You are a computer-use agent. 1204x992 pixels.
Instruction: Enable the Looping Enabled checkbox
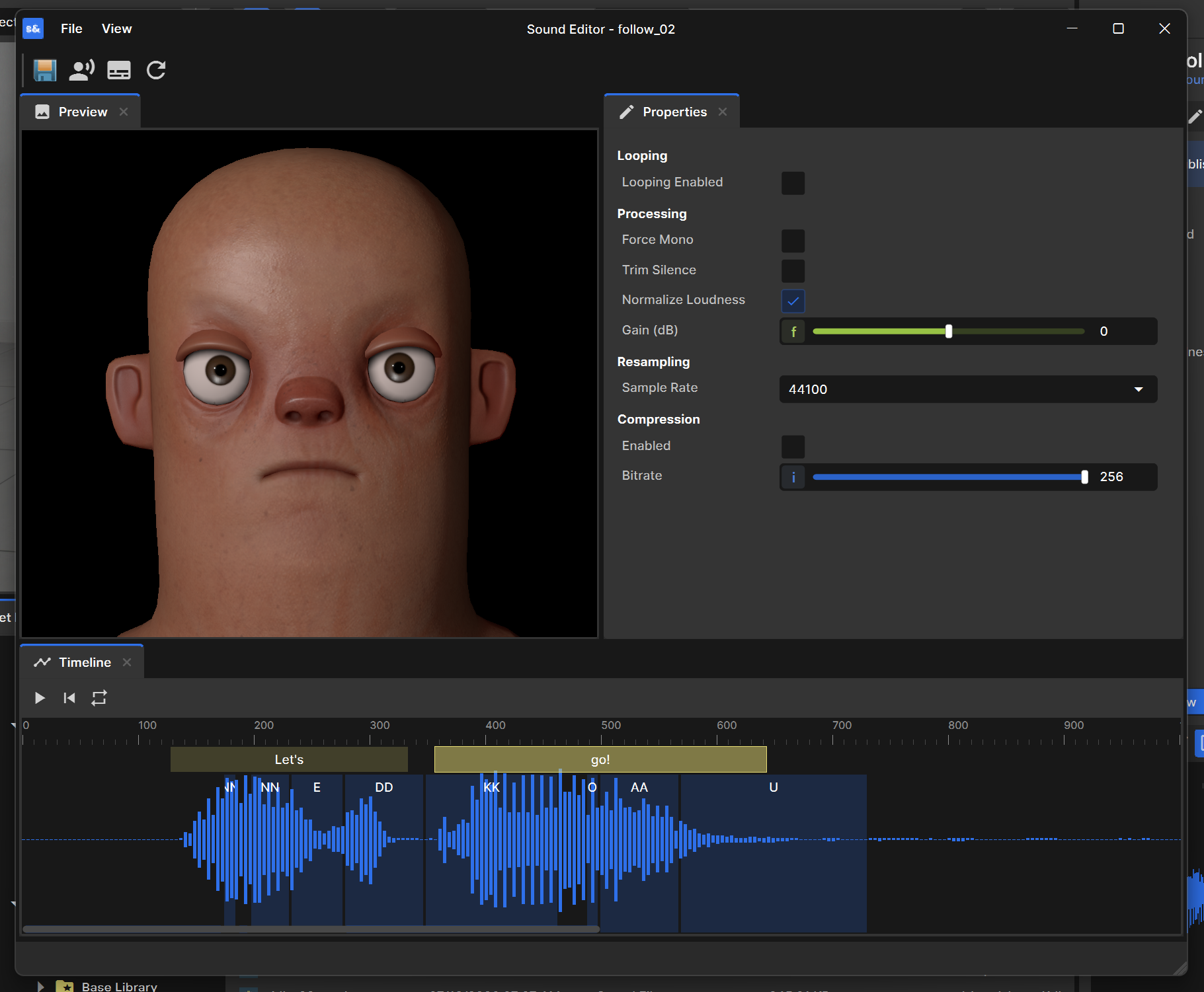tap(793, 183)
